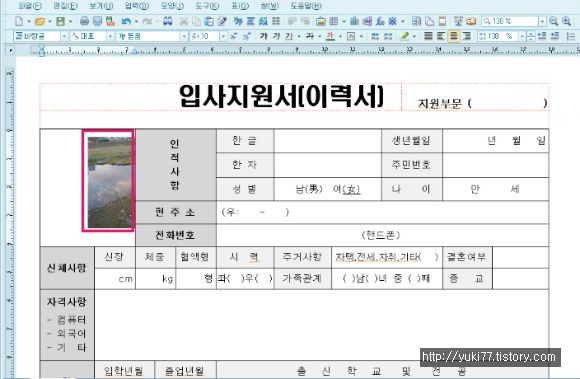Click the 결혼여부 cell
Viewport: 580px width, 379px height.
467,257
